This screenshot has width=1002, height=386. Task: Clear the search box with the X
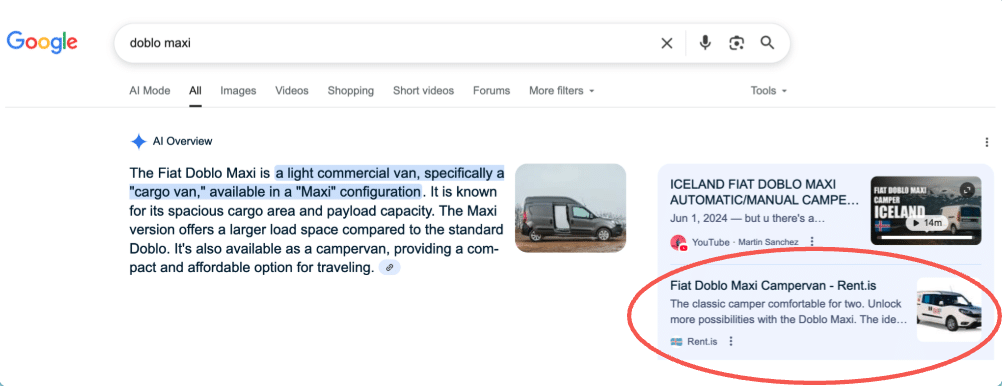(667, 43)
